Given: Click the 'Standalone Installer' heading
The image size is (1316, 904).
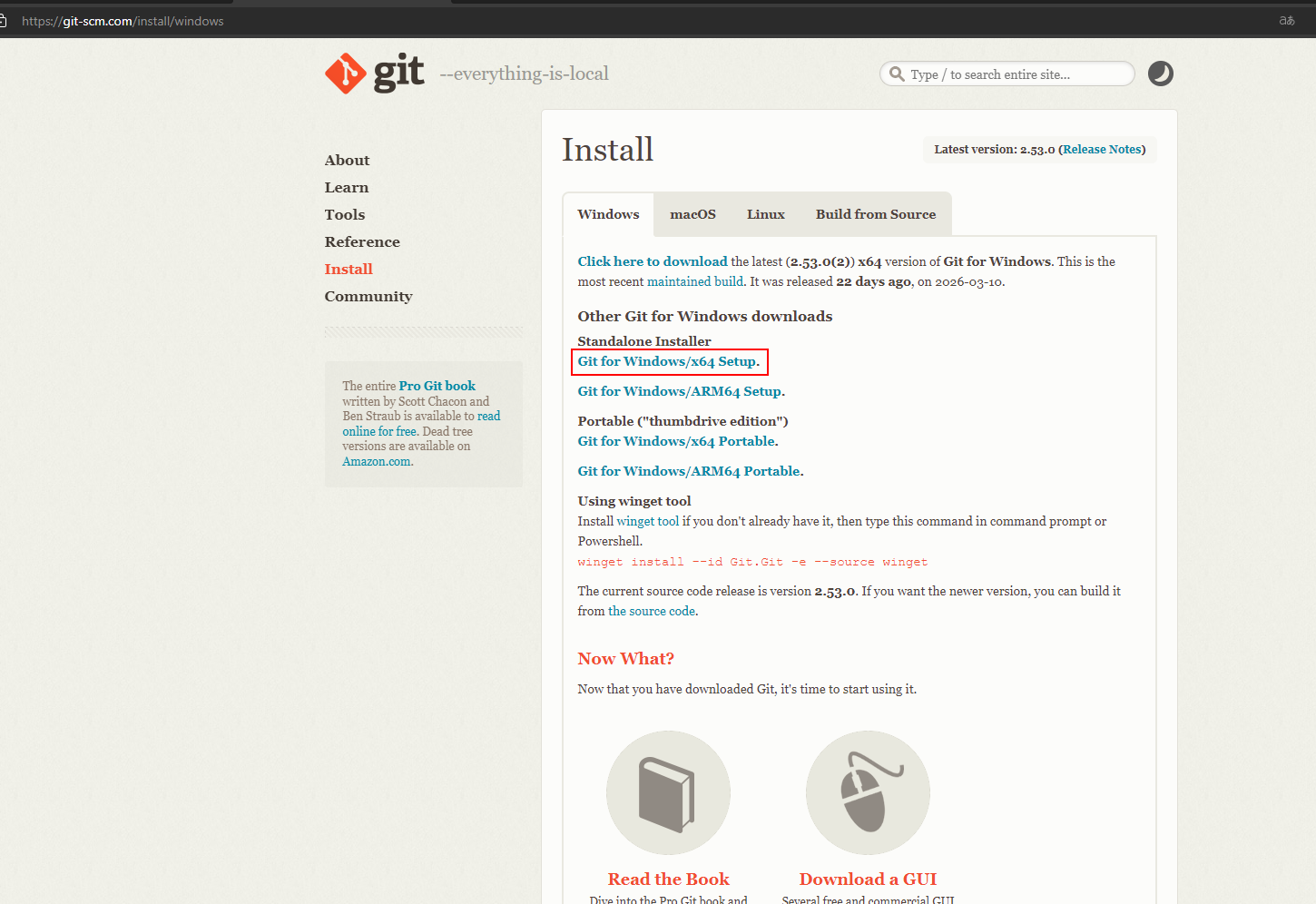Looking at the screenshot, I should (x=644, y=341).
